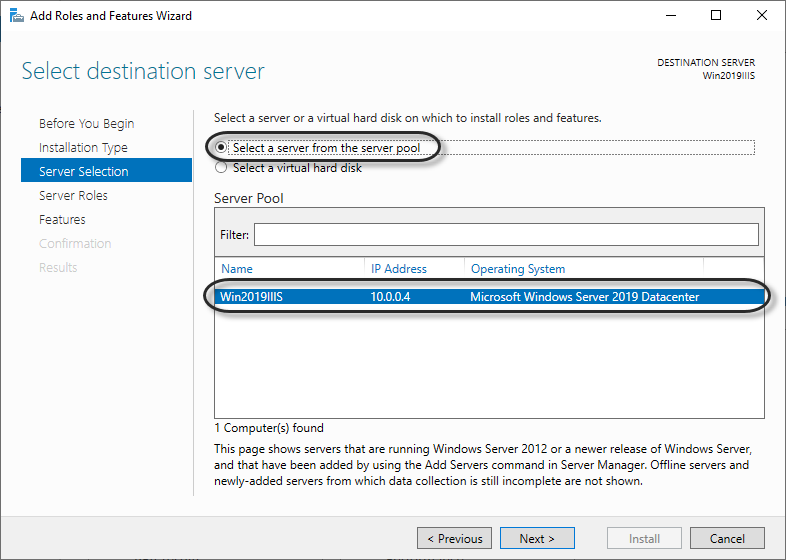Select Server Selection in sidebar

[x=106, y=171]
